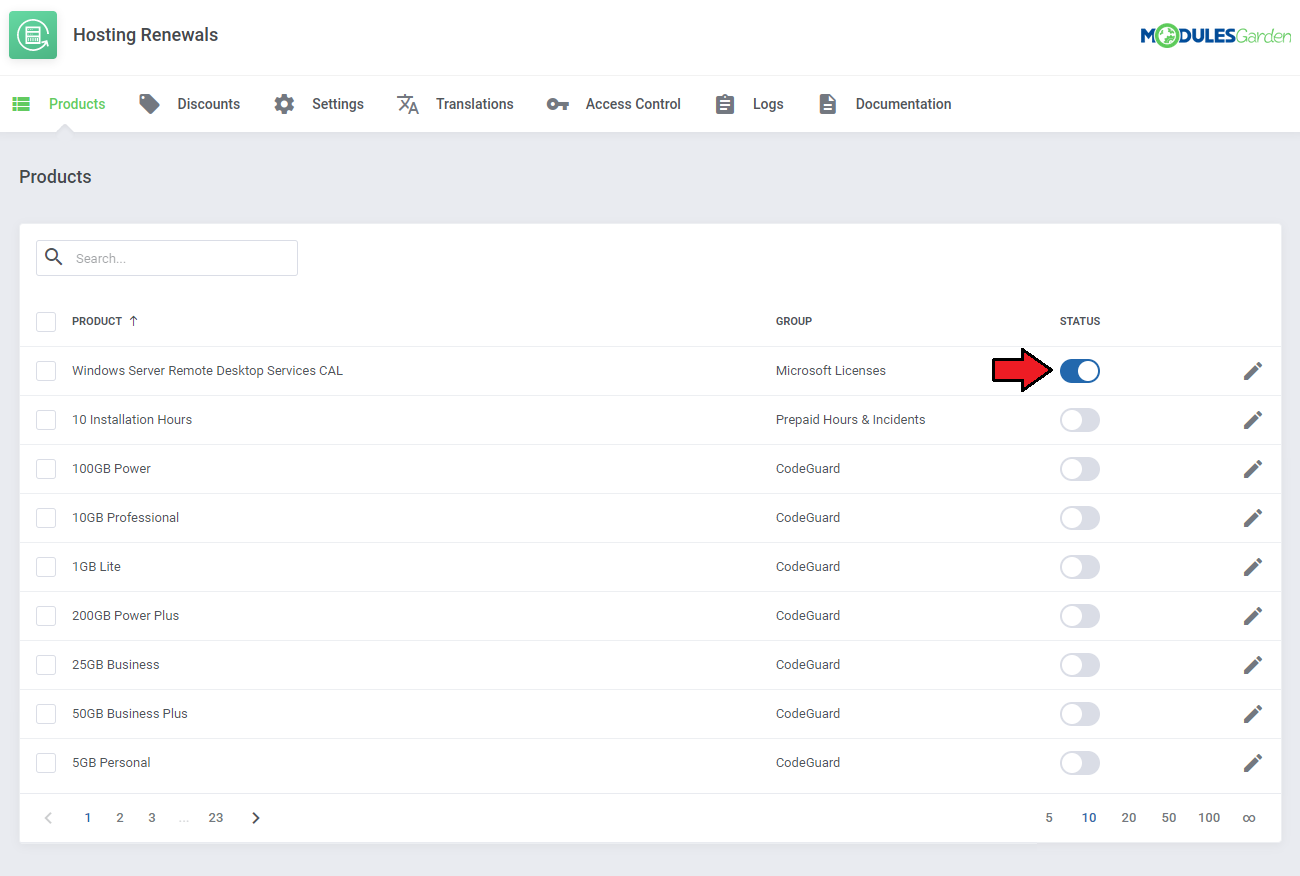Show all entries with infinity symbol
This screenshot has width=1300, height=876.
click(1249, 818)
